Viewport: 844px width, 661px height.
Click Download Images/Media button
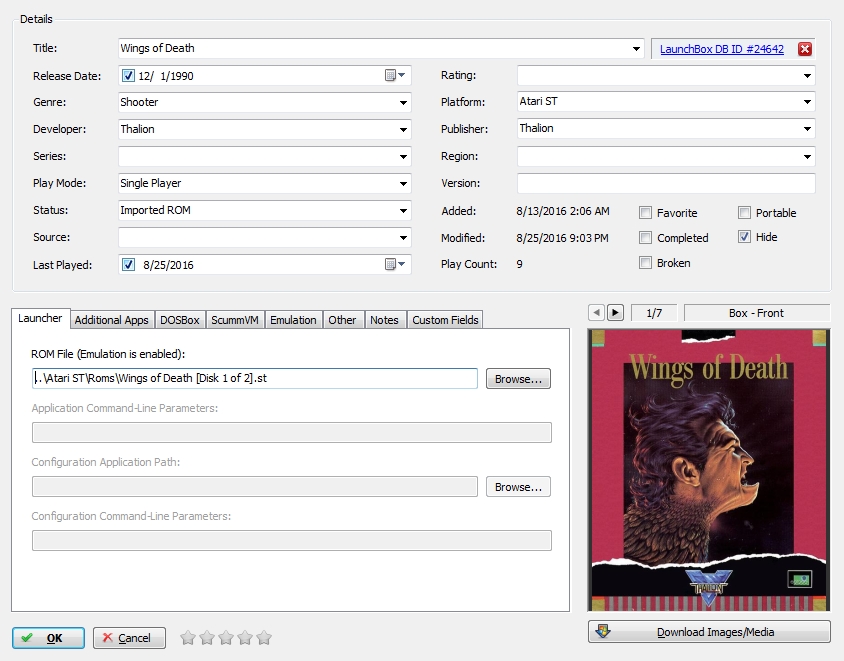click(x=709, y=632)
